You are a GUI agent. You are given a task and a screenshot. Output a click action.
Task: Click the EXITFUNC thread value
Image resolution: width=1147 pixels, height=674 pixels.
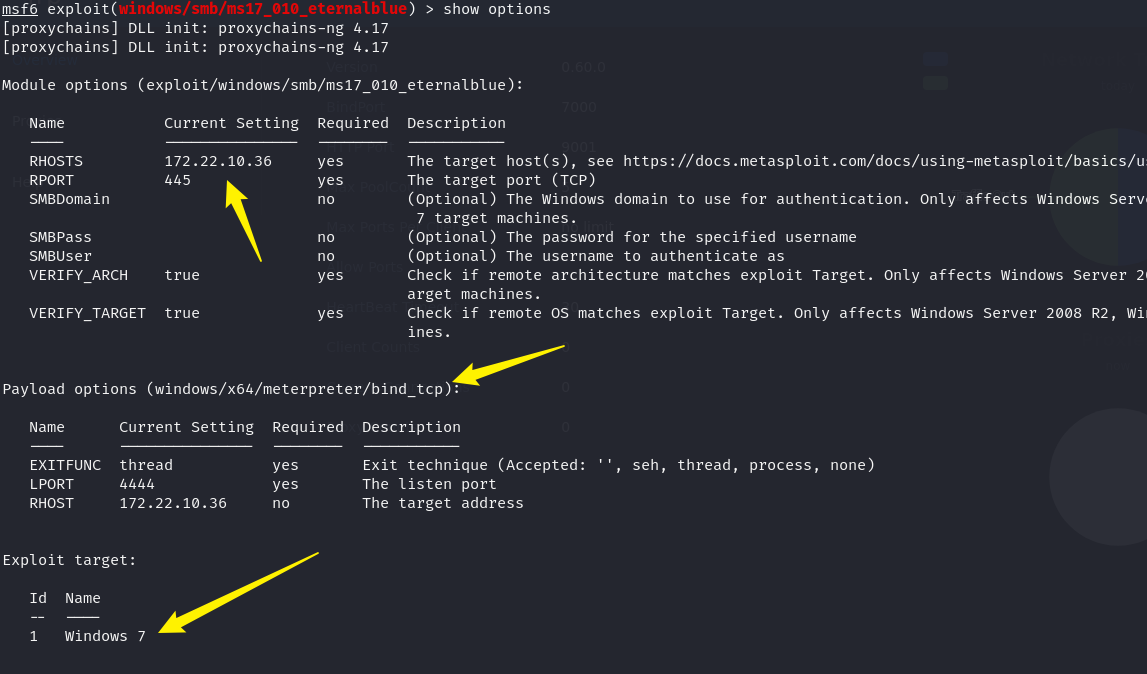(146, 465)
